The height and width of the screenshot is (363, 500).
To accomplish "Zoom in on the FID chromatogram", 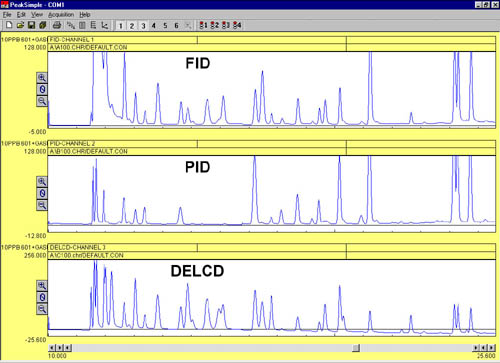I will (x=42, y=78).
